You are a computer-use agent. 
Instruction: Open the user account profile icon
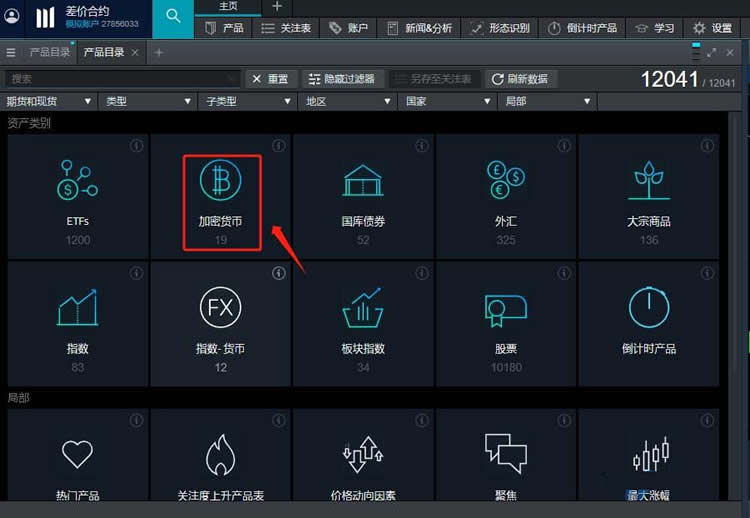[11, 16]
